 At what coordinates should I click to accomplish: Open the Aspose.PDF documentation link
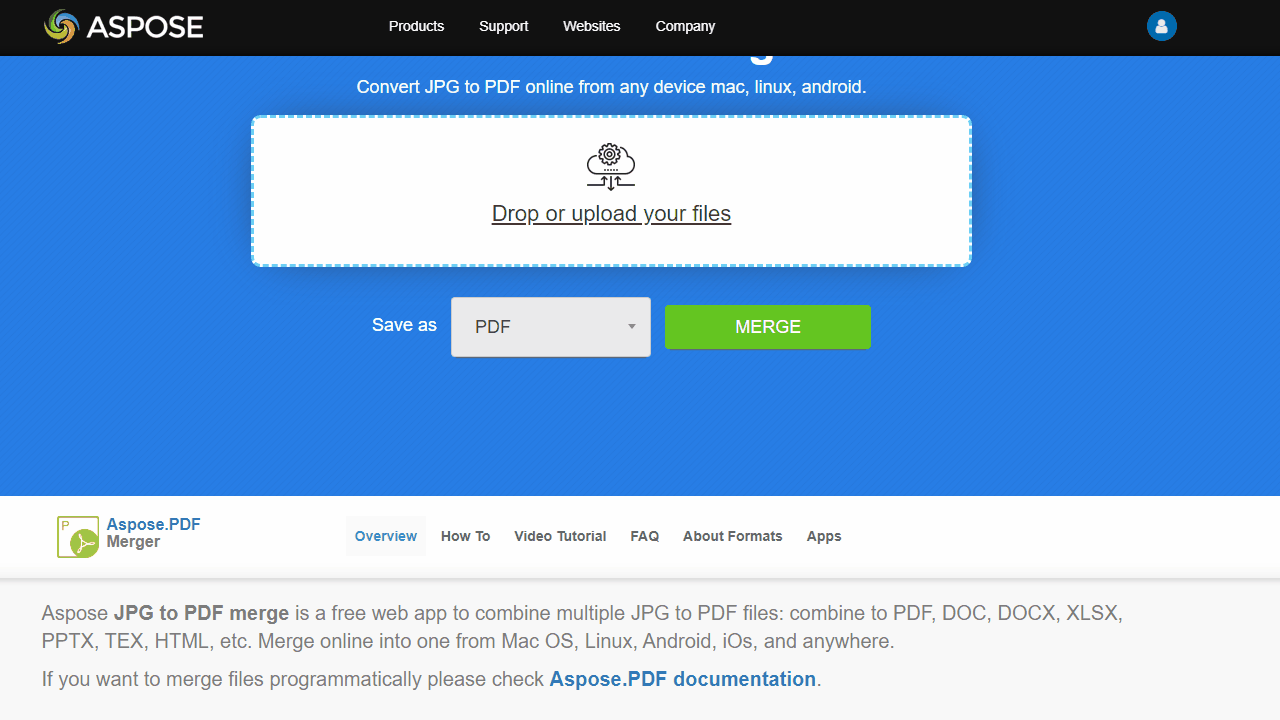tap(682, 679)
